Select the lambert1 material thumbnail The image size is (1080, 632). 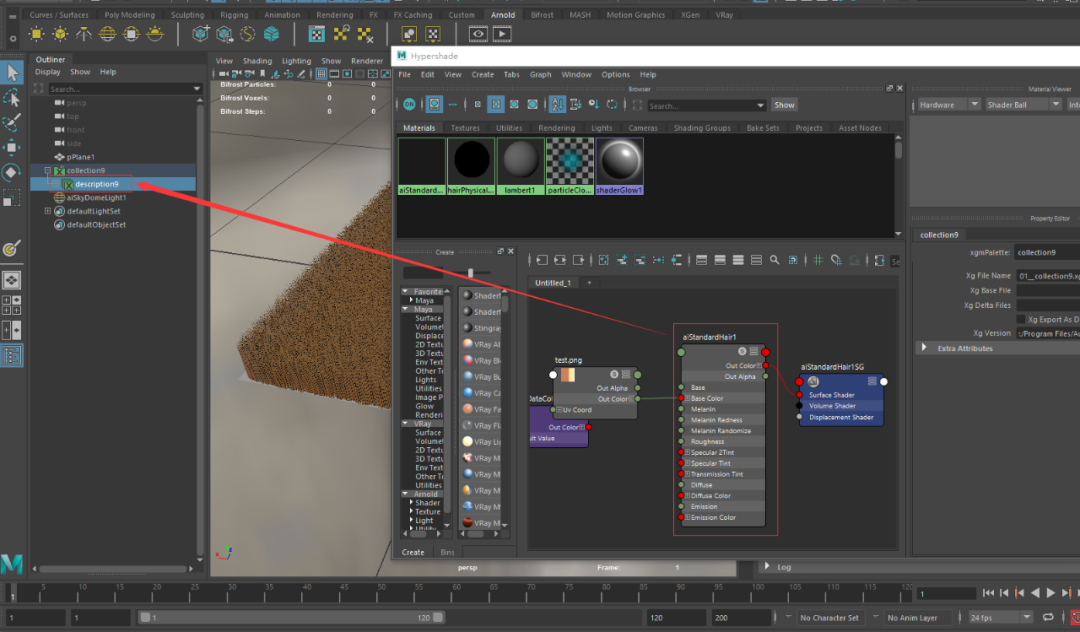coord(520,166)
